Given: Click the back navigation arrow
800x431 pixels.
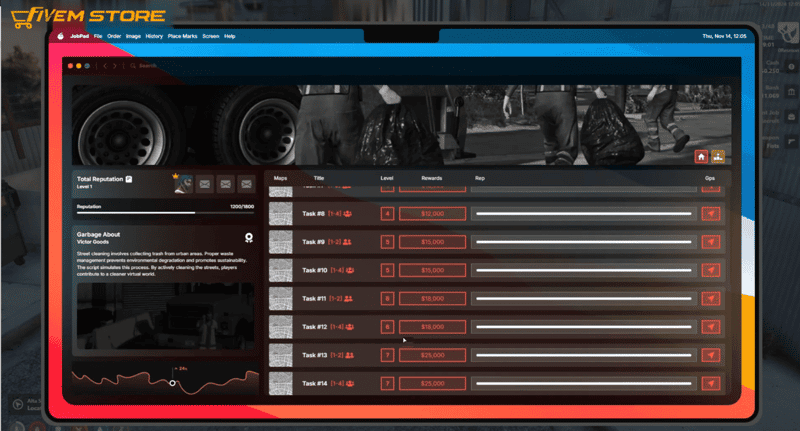Looking at the screenshot, I should click(x=105, y=66).
